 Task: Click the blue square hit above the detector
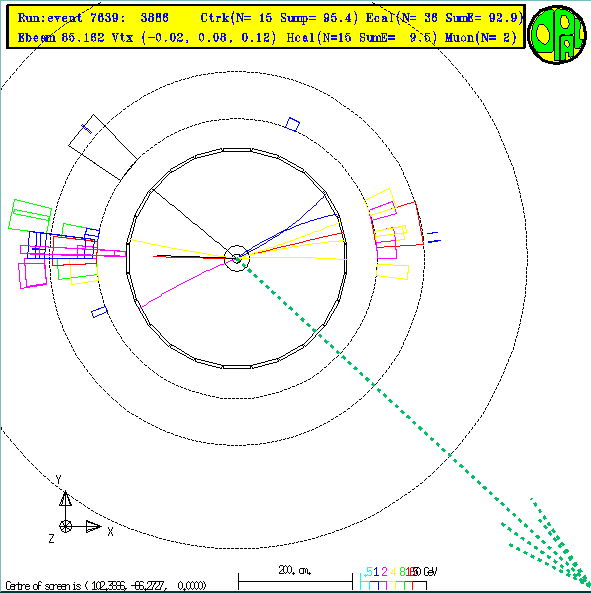coord(292,124)
